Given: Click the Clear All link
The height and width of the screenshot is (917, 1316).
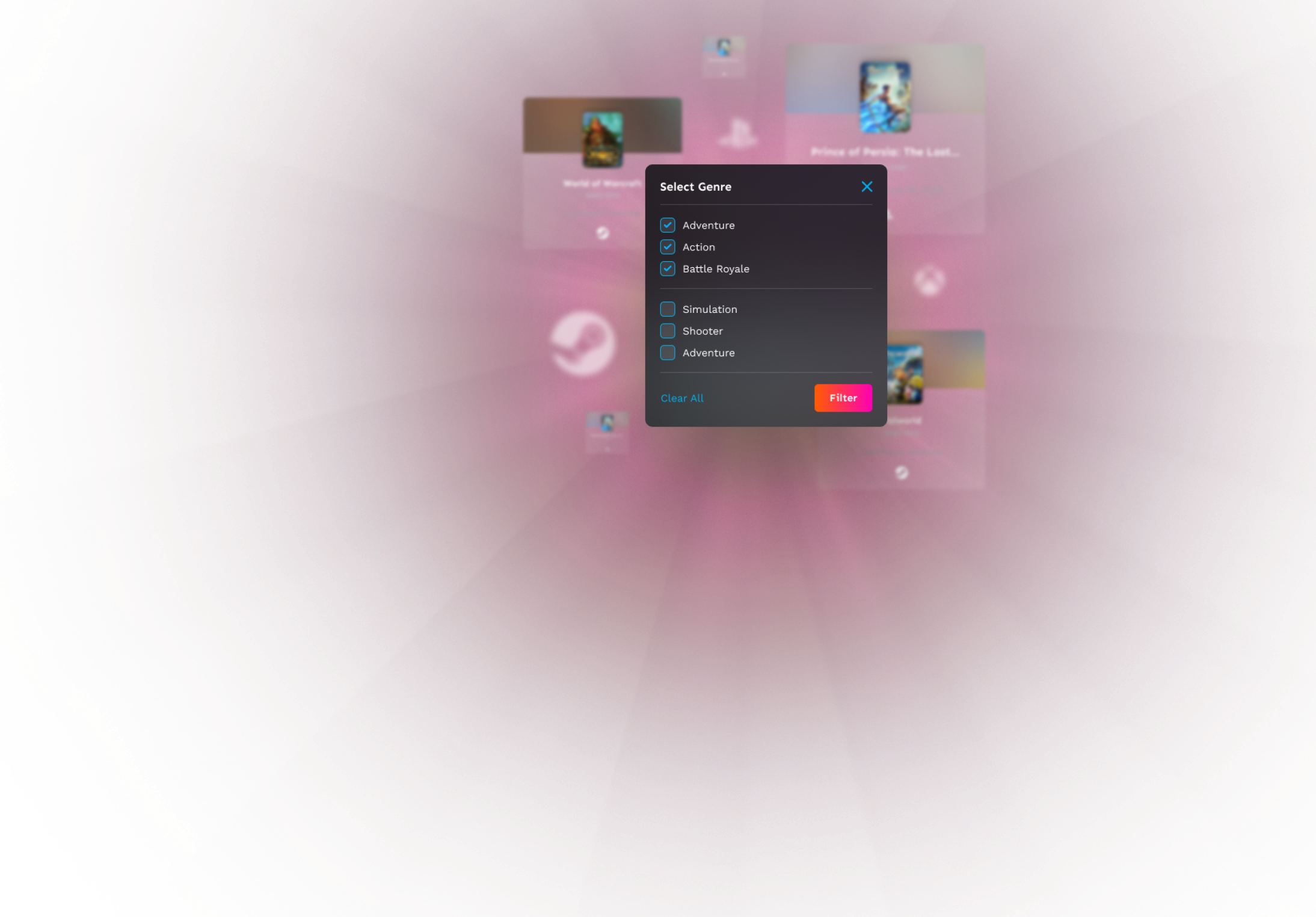Looking at the screenshot, I should tap(681, 398).
